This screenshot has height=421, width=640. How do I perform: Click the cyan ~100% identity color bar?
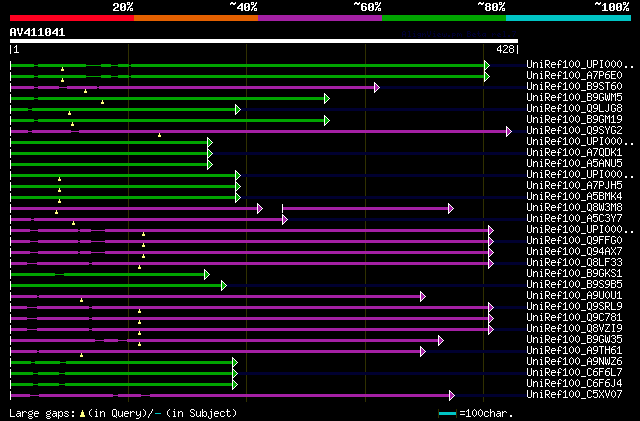[569, 18]
